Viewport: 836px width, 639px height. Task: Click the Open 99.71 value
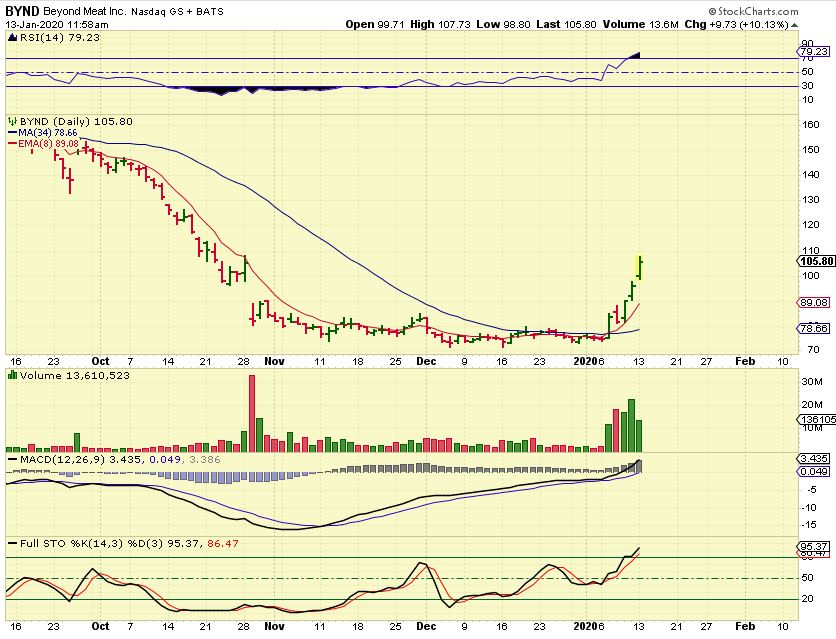coord(375,25)
